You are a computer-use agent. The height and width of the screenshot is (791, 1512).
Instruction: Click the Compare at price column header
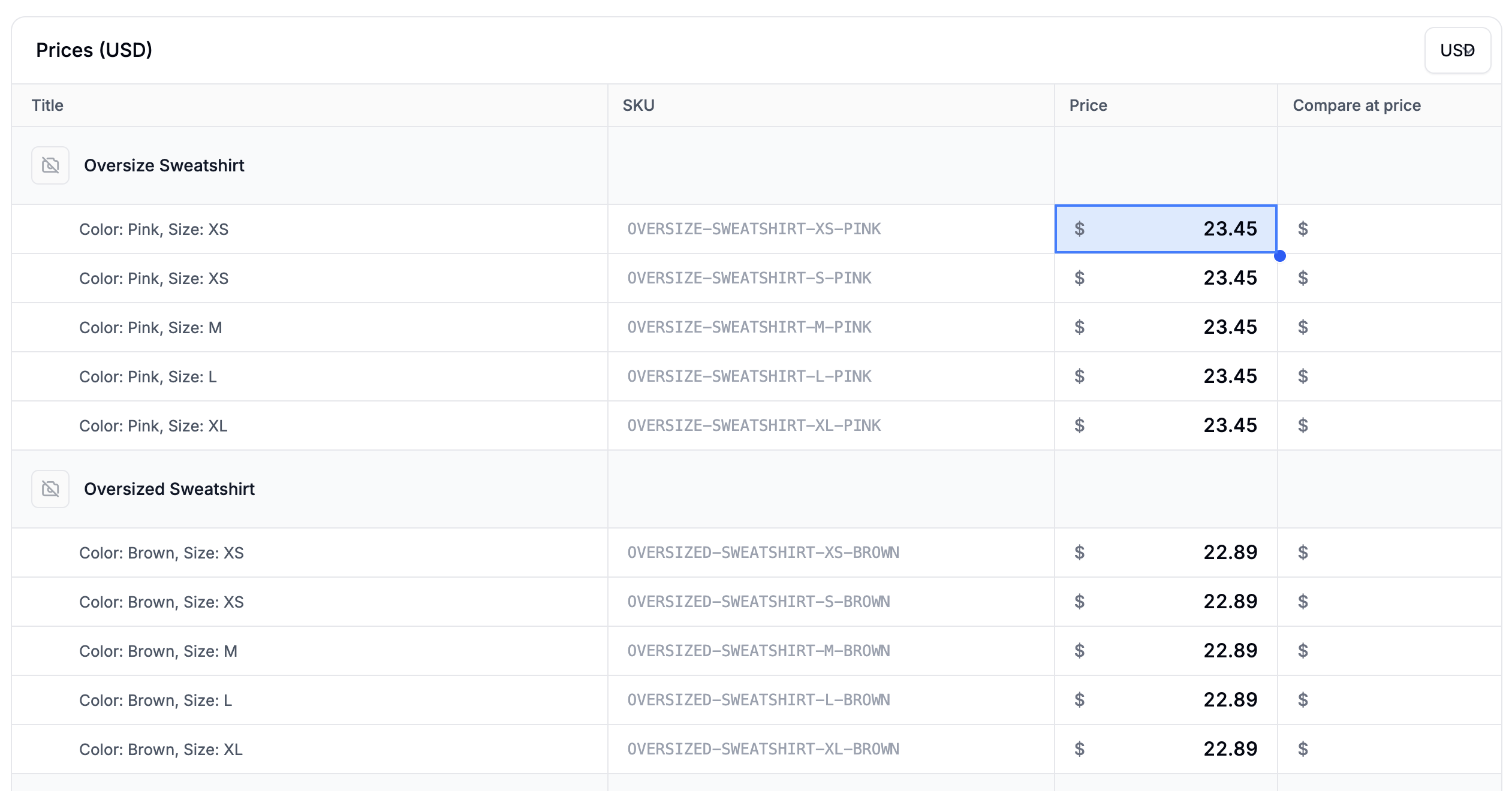[x=1356, y=105]
